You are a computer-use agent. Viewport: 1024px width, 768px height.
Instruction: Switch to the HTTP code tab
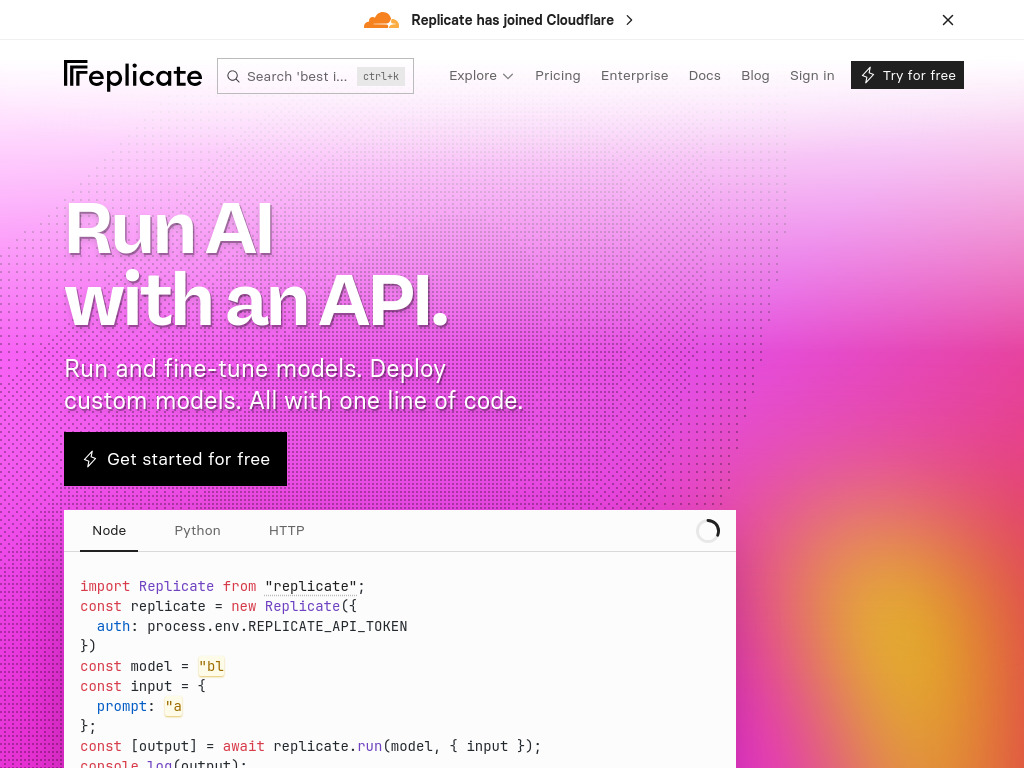coord(287,531)
